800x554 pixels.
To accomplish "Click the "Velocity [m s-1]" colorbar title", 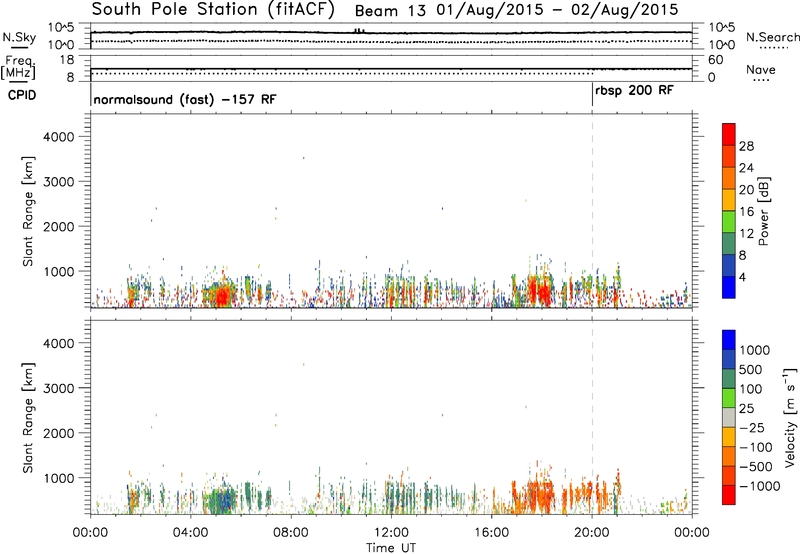I will click(790, 417).
